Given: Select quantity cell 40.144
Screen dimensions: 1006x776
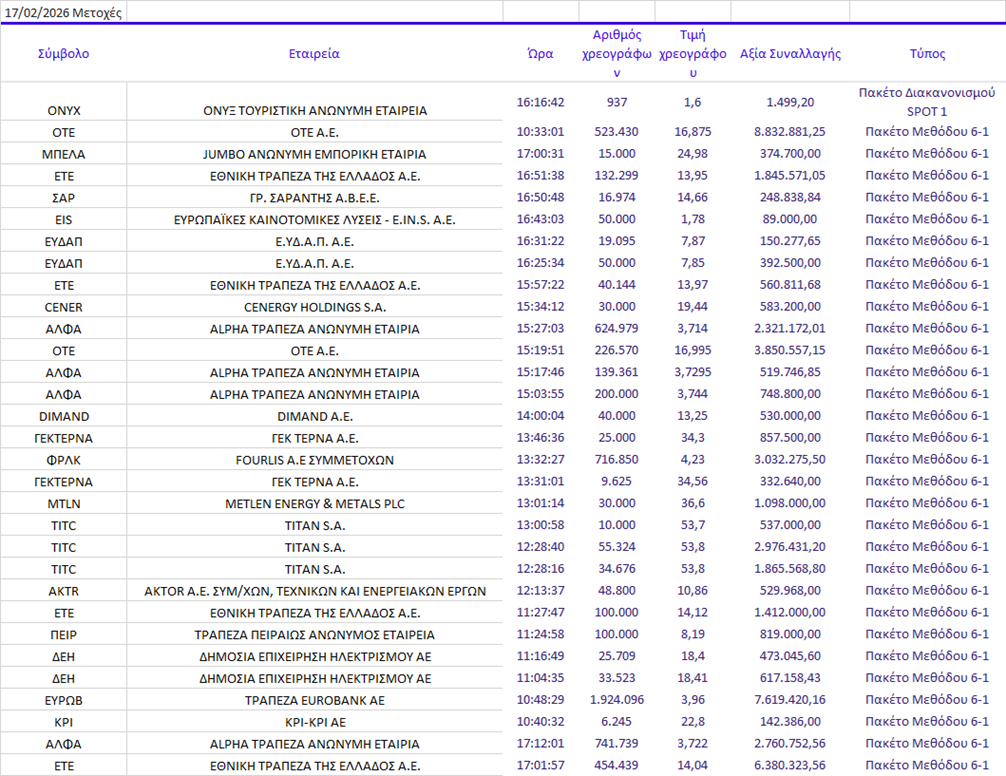Looking at the screenshot, I should (617, 285).
